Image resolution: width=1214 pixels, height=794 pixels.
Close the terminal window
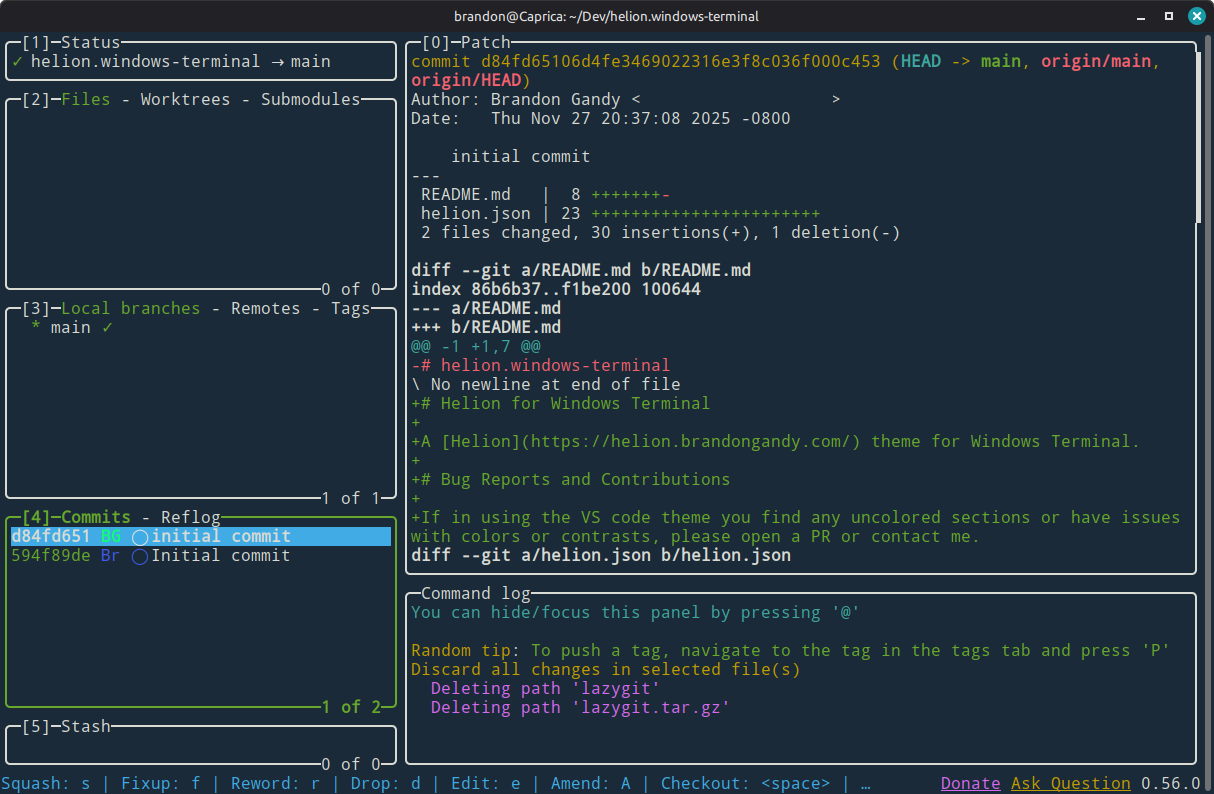(1195, 17)
